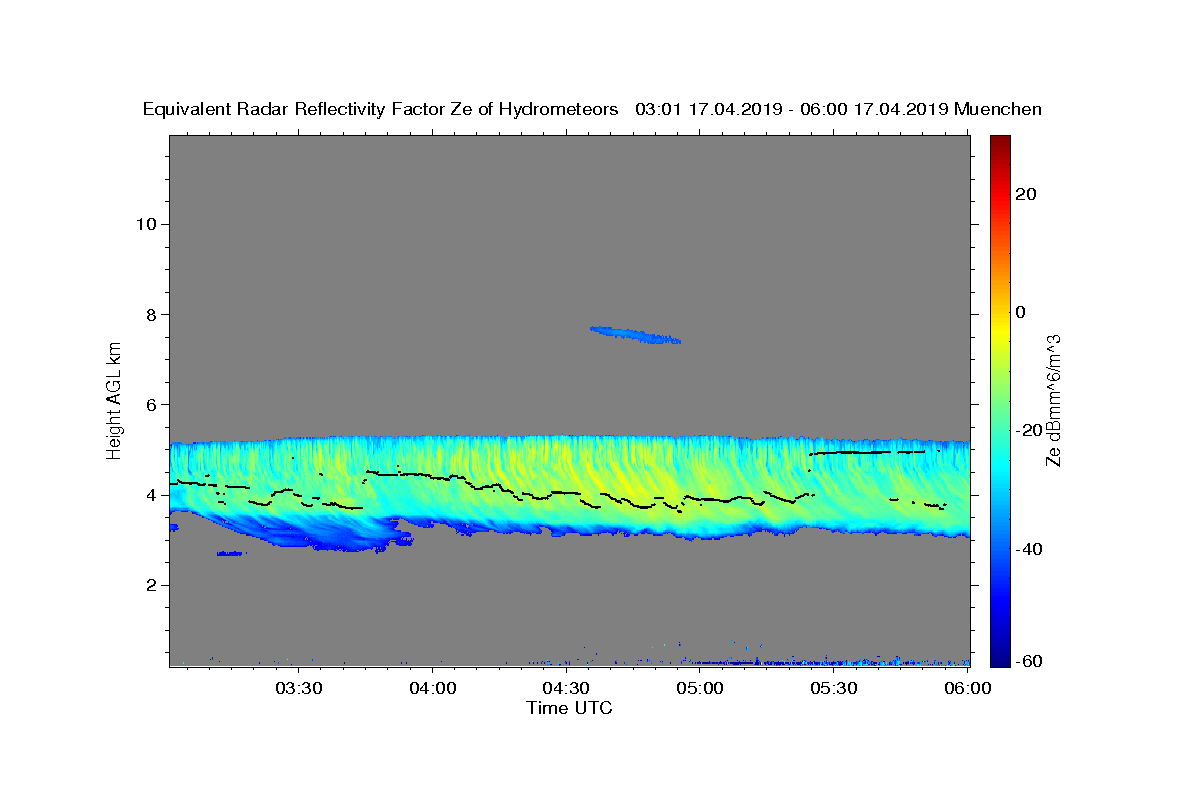This screenshot has width=1200, height=800.
Task: Click the dark blue bottom of the colorbar
Action: 1000,650
